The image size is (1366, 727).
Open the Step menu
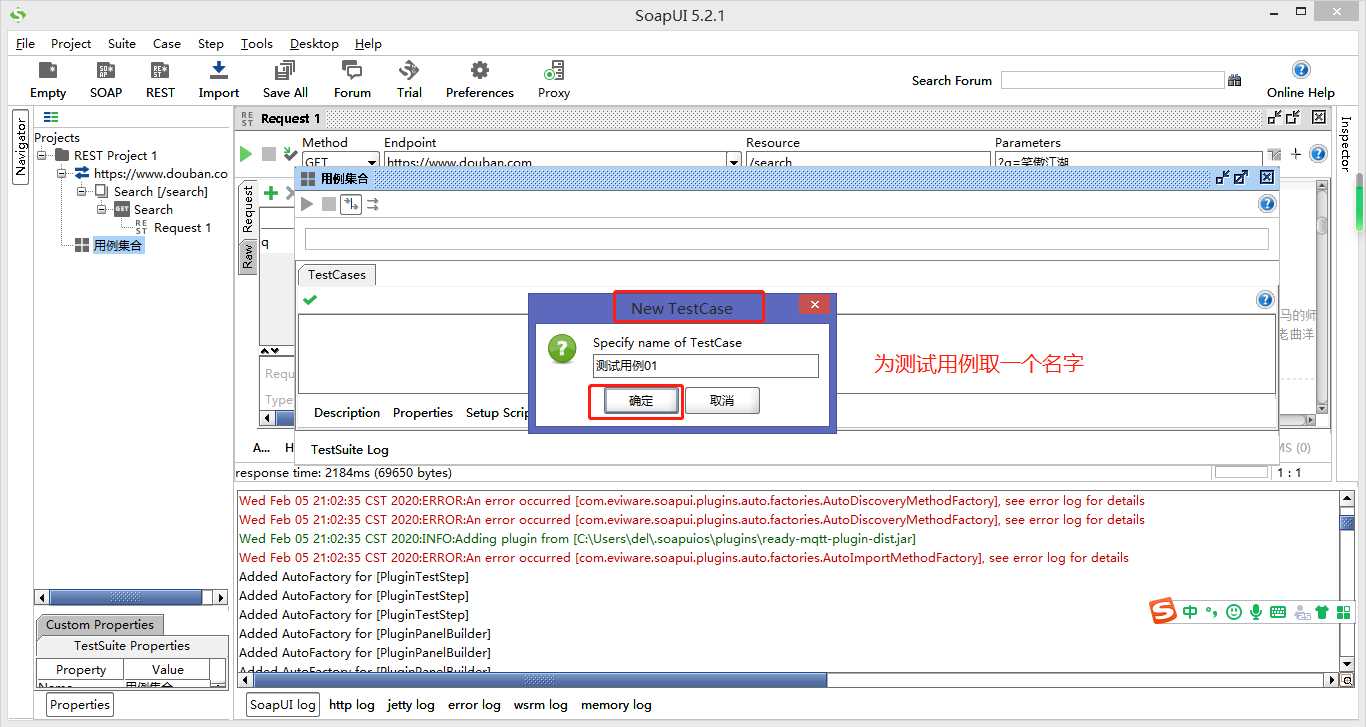click(211, 43)
